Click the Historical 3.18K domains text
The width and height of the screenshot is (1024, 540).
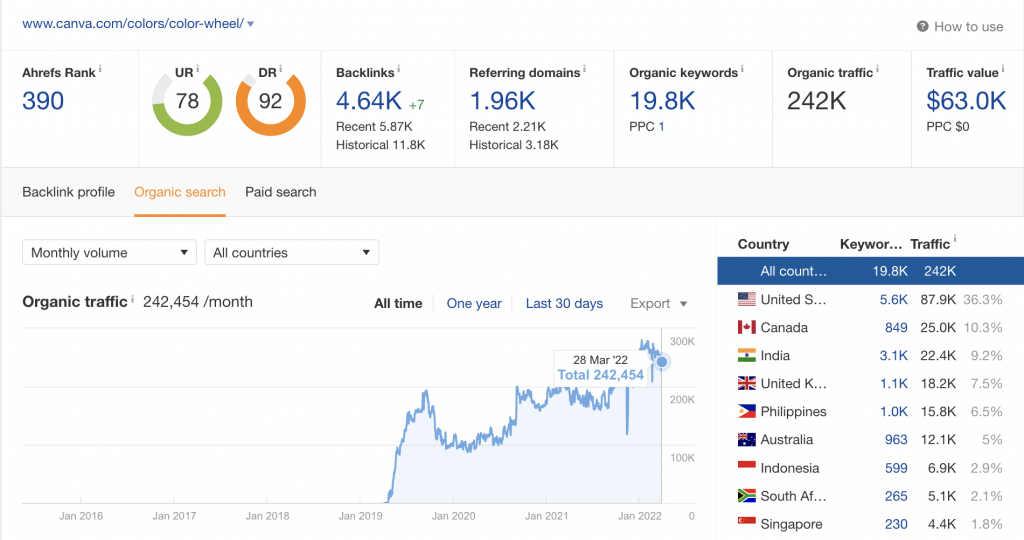(514, 145)
